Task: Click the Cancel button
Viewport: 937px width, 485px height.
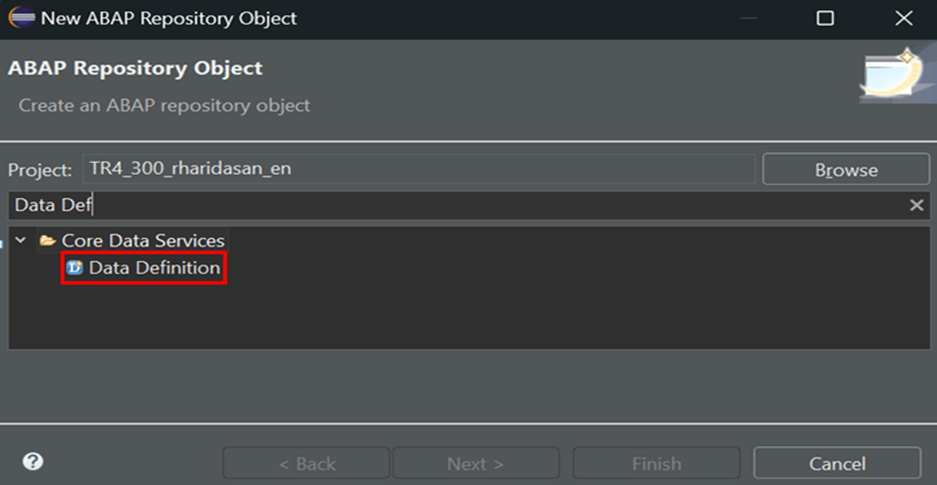Action: tap(837, 463)
